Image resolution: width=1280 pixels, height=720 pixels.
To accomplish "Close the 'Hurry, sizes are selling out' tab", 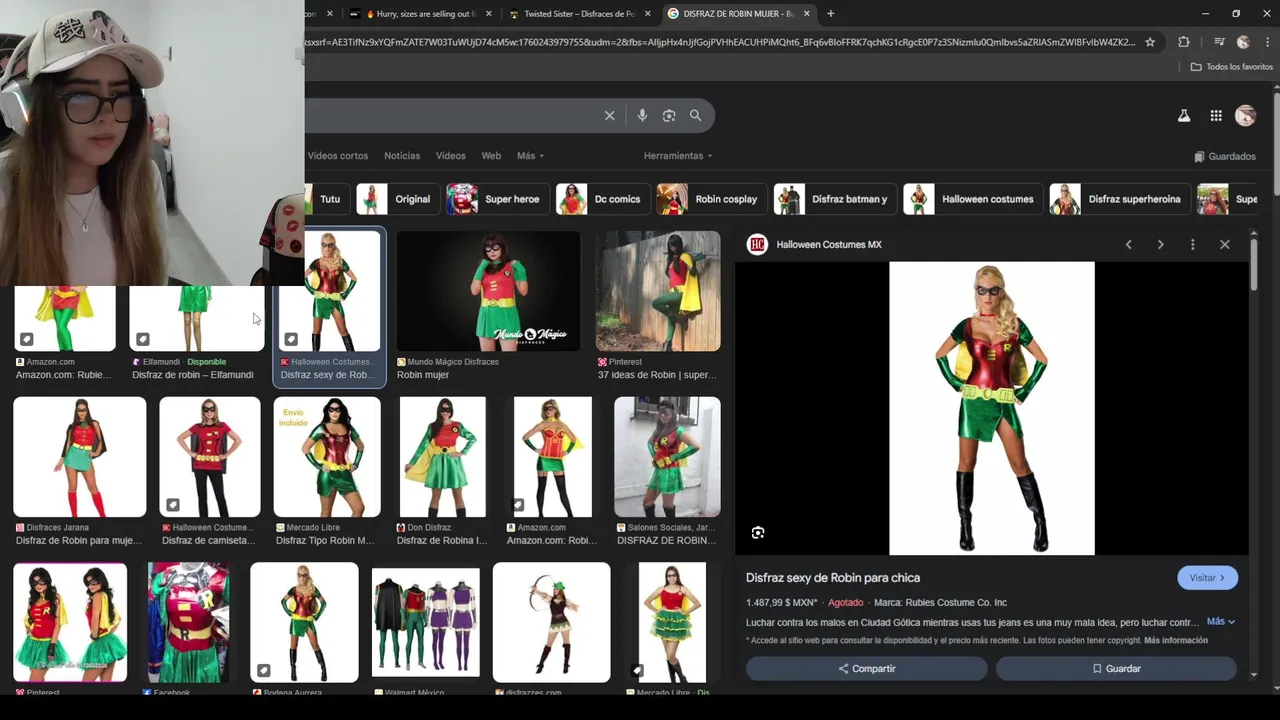I will coord(489,14).
